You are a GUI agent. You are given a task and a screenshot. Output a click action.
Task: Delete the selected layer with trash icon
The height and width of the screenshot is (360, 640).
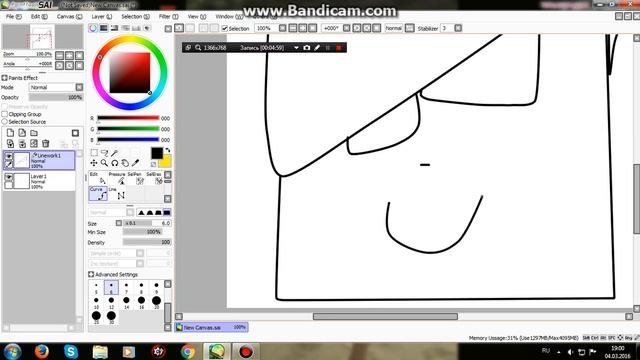click(x=46, y=143)
